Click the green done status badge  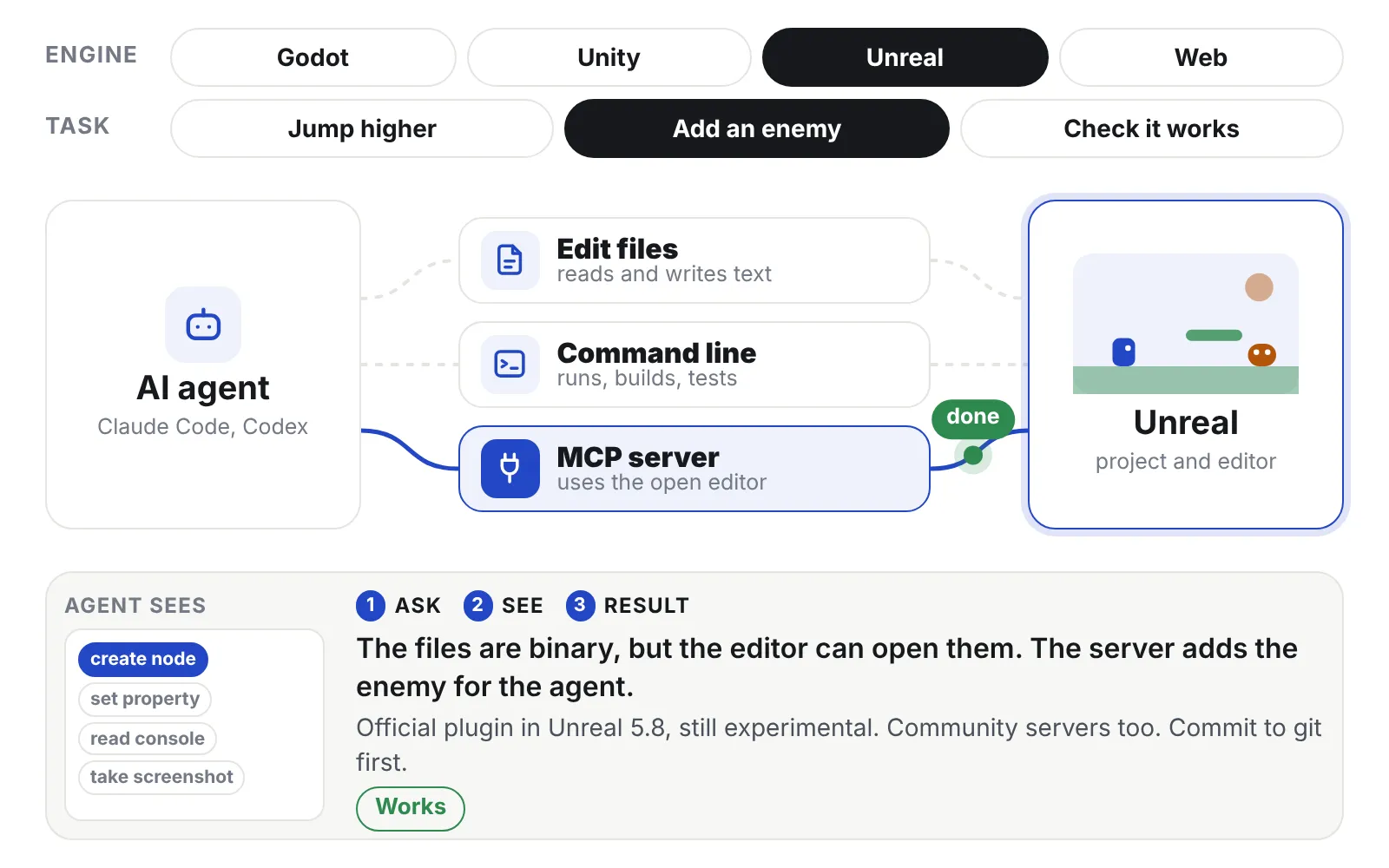coord(973,418)
